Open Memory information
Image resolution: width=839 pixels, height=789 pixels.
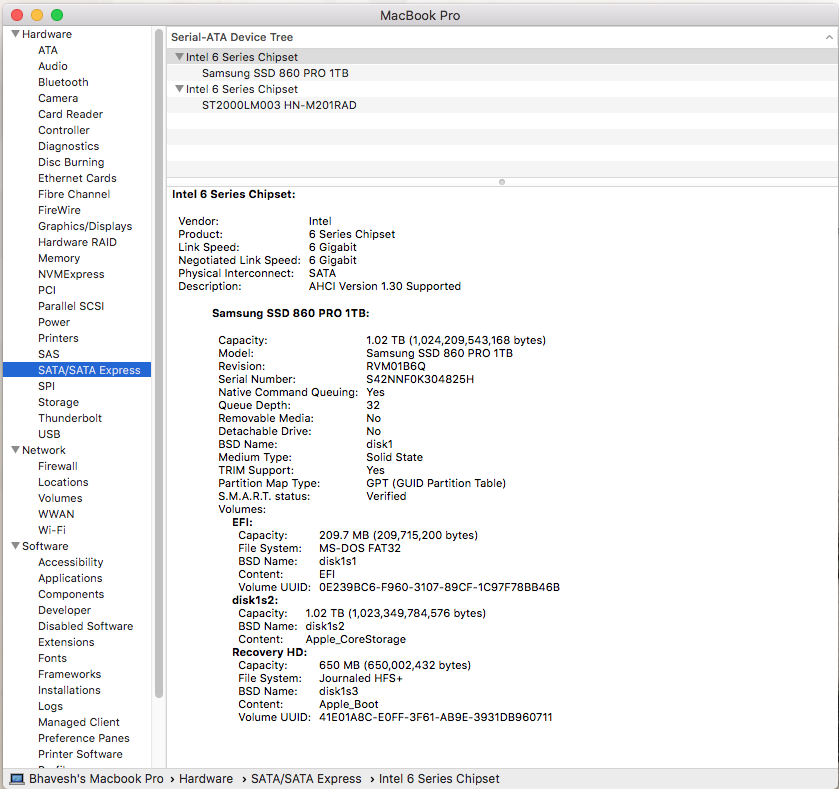[x=59, y=258]
